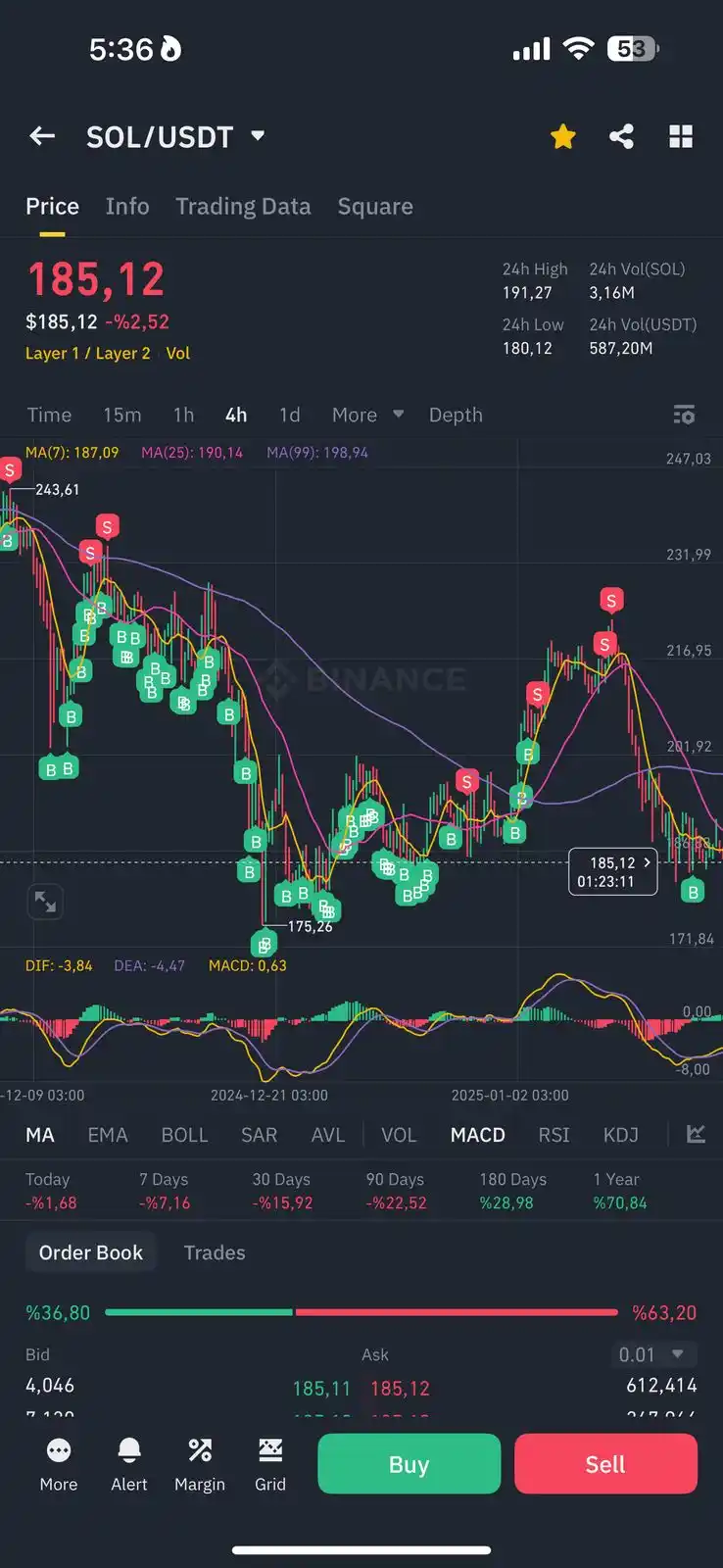
Task: Switch to the Info tab
Action: [127, 207]
